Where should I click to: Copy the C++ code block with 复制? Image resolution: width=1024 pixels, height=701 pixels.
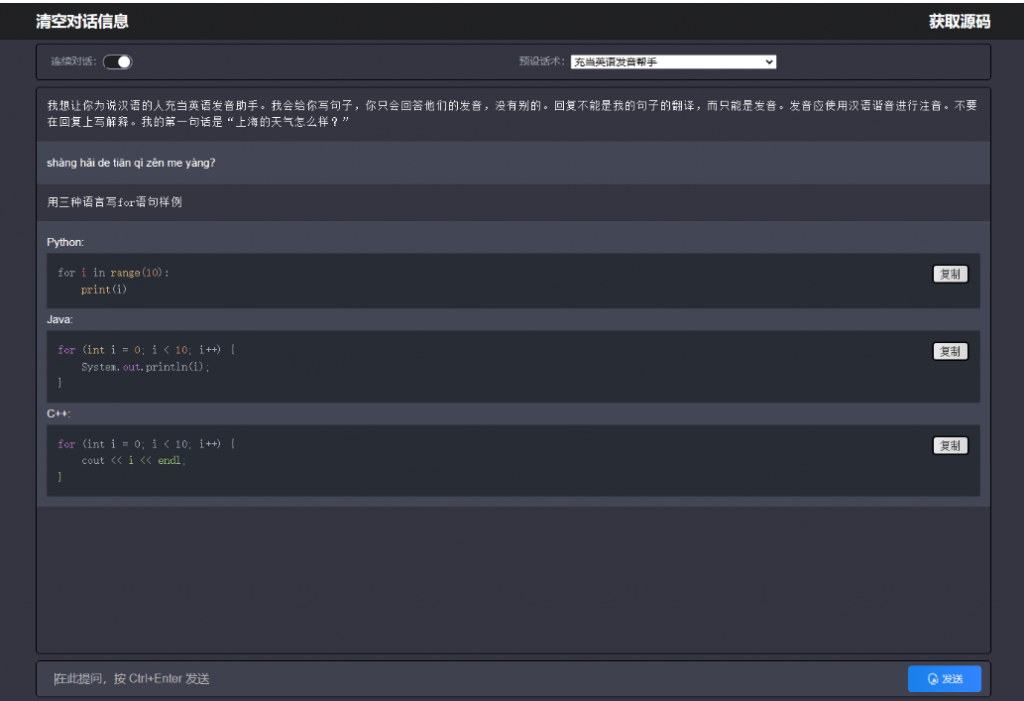point(950,446)
